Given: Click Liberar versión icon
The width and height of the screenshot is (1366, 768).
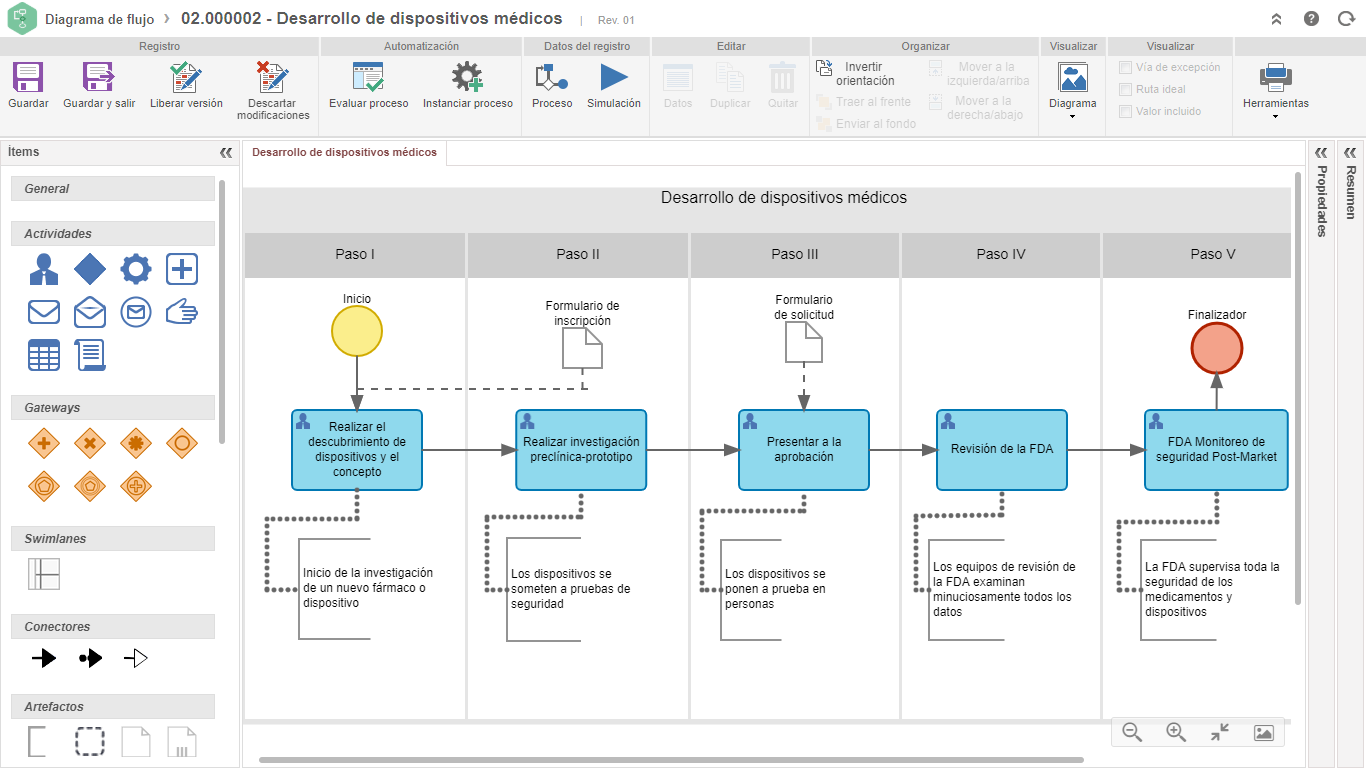Looking at the screenshot, I should pyautogui.click(x=186, y=77).
